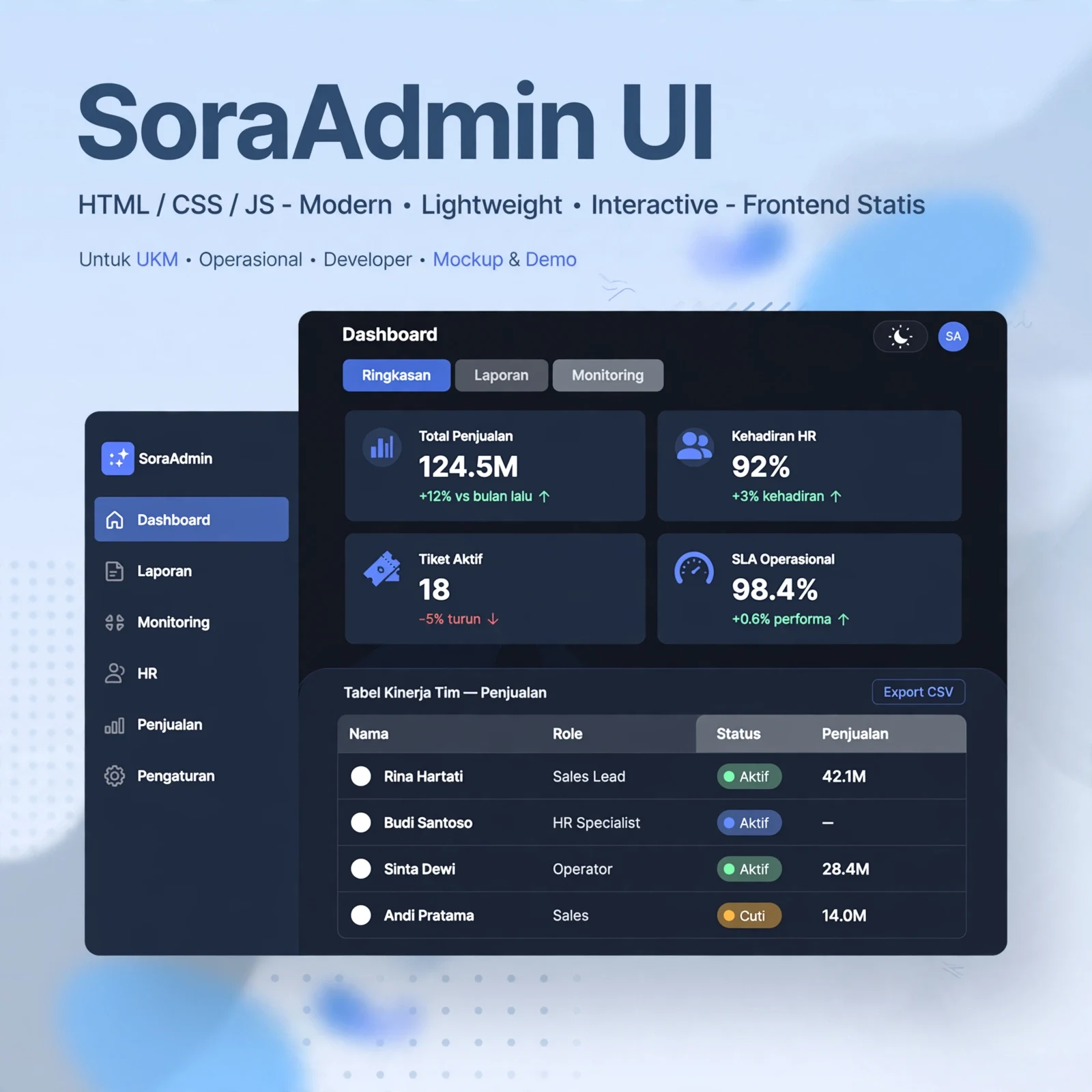This screenshot has width=1092, height=1092.
Task: Click the Export CSV button
Action: [x=919, y=692]
